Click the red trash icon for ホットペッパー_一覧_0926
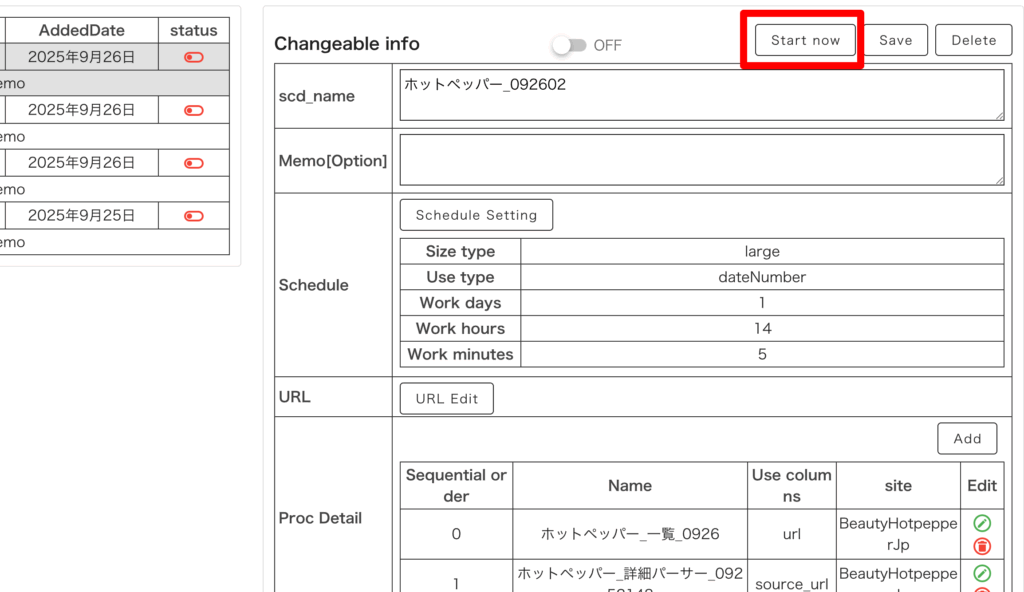 [x=982, y=546]
